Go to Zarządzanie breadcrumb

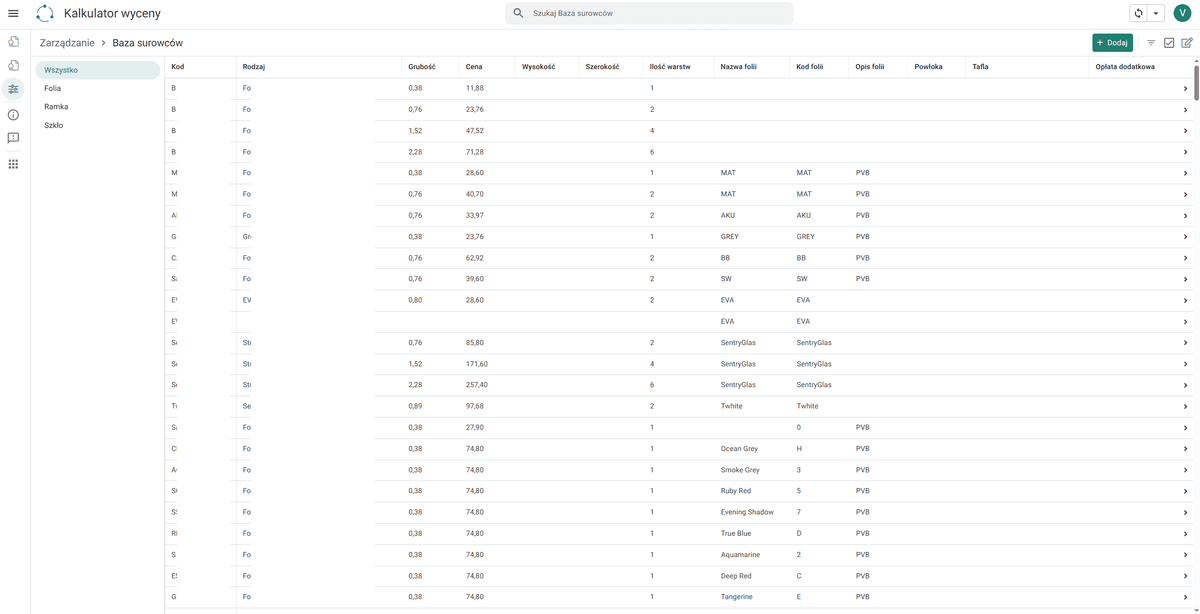click(67, 43)
